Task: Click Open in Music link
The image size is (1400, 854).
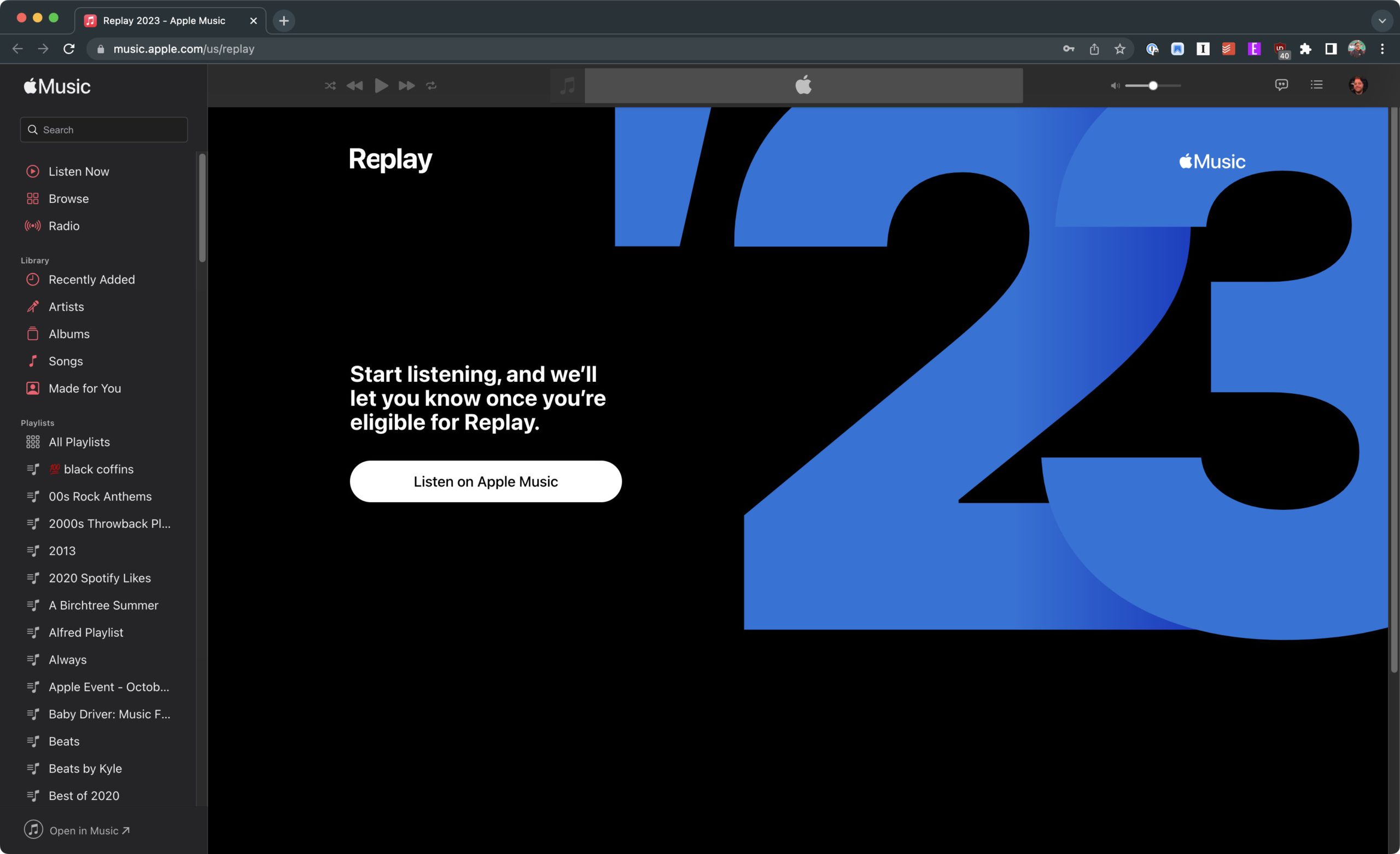Action: click(x=77, y=830)
